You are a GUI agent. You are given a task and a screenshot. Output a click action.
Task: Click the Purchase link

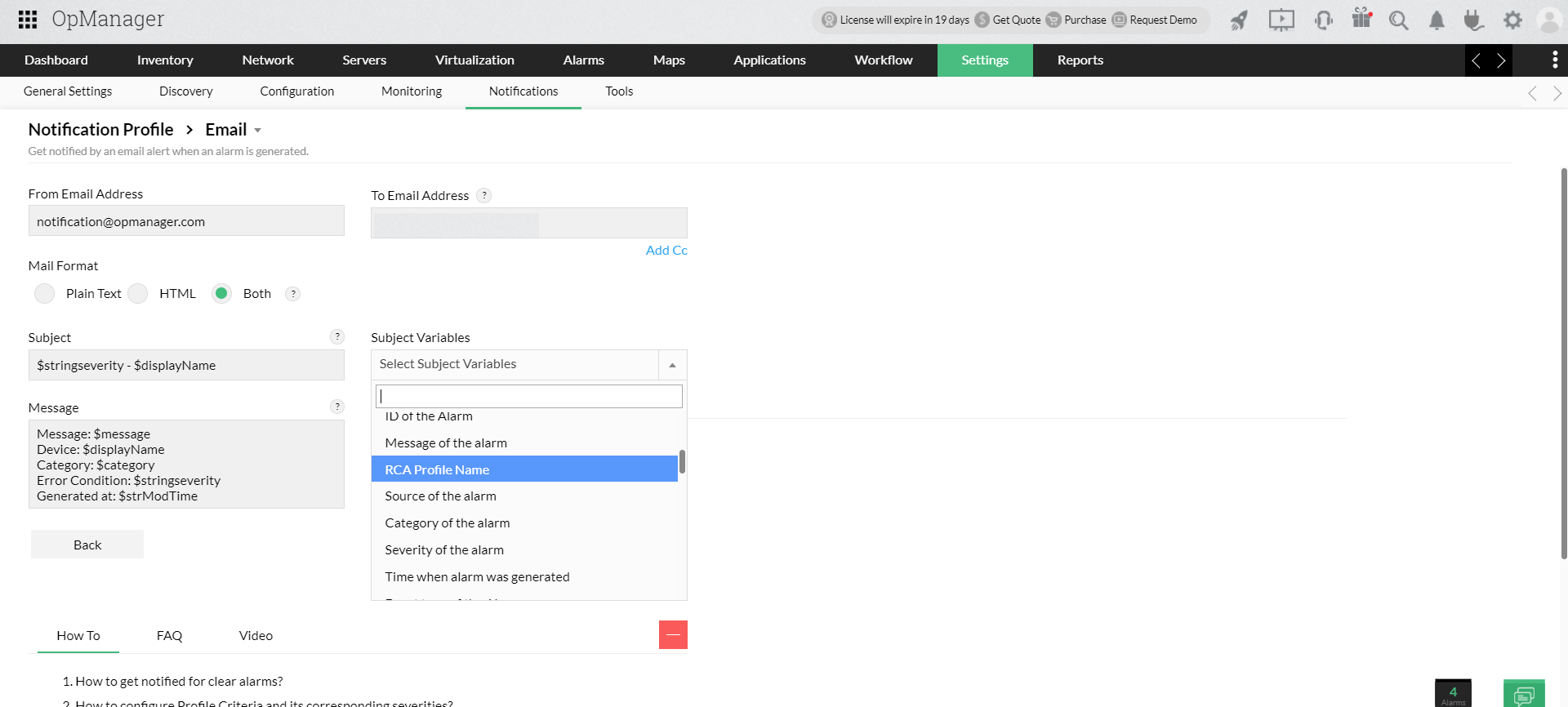tap(1076, 20)
